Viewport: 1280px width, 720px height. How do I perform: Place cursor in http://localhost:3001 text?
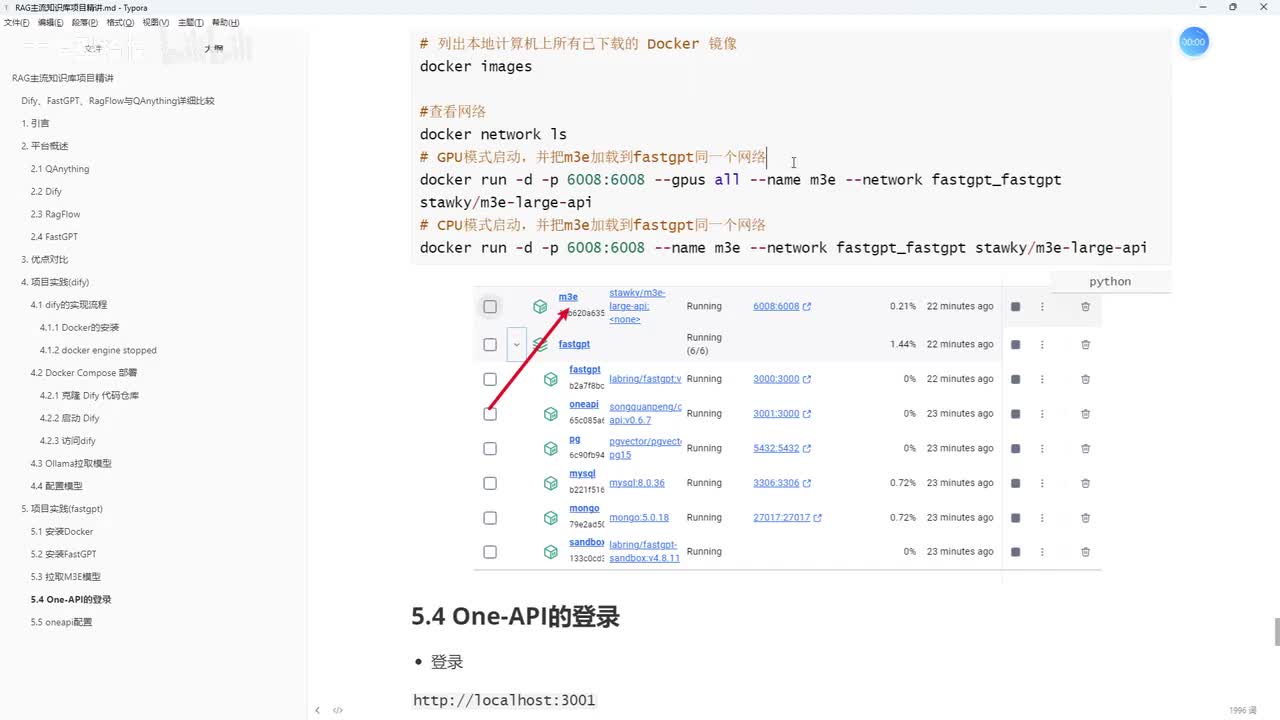pos(504,700)
